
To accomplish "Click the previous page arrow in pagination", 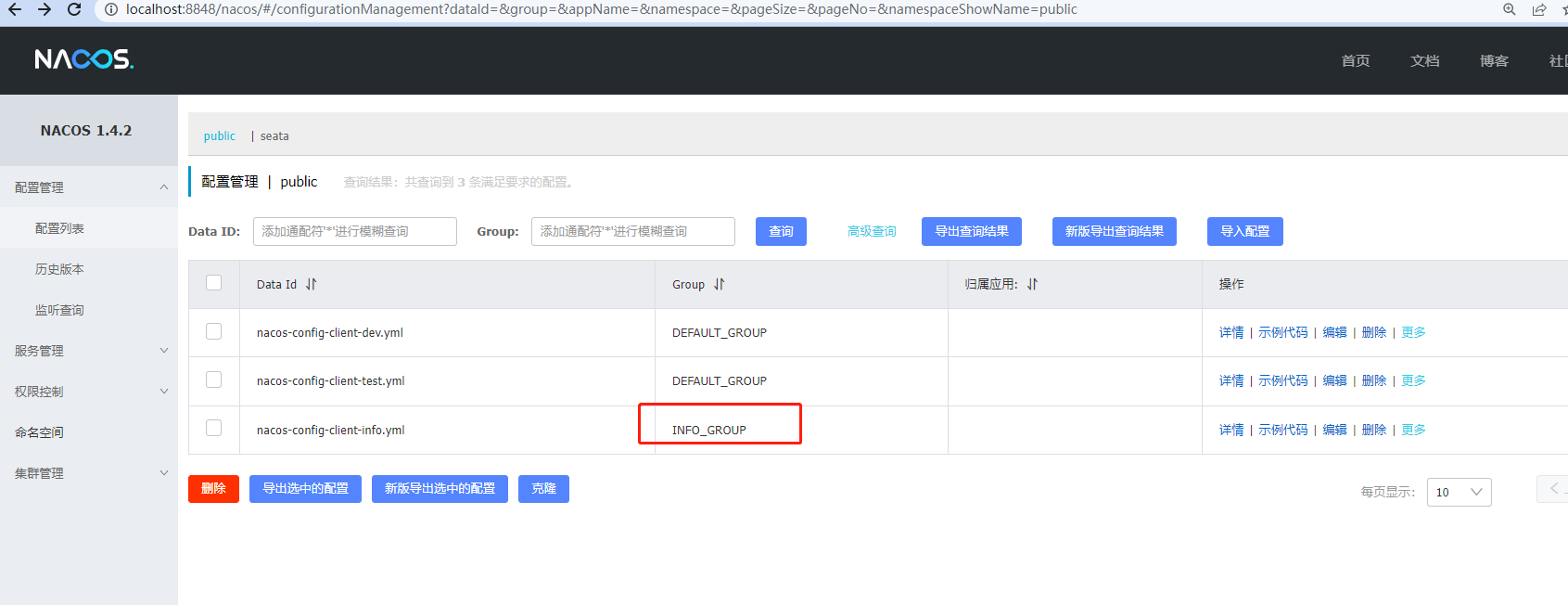I will pyautogui.click(x=1553, y=488).
